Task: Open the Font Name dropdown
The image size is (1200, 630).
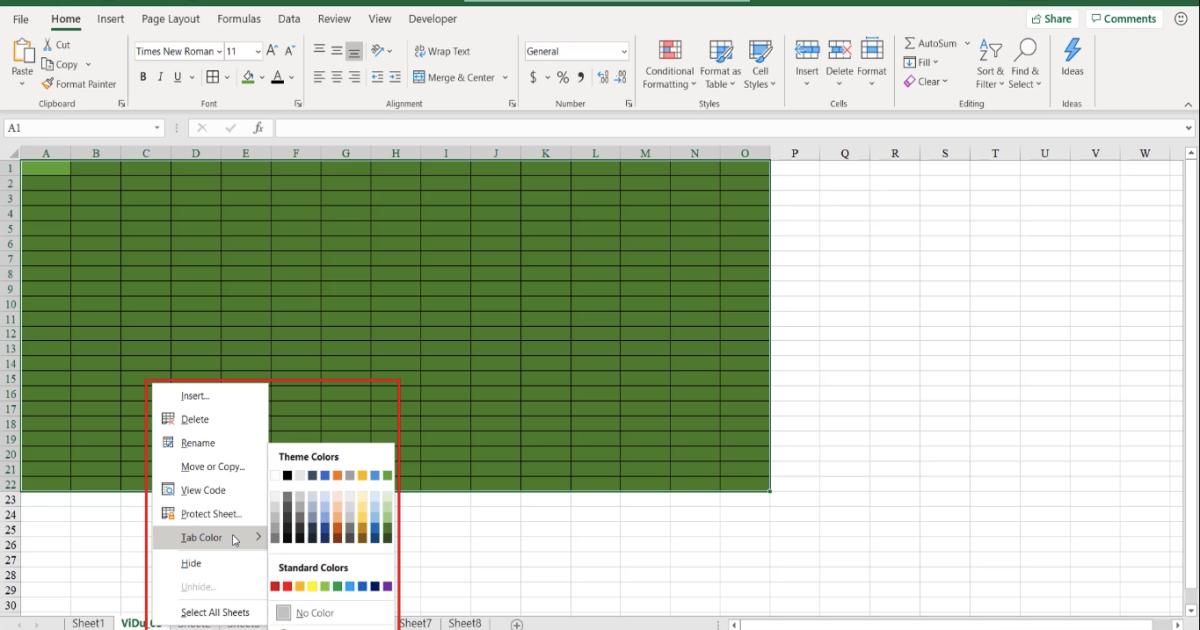Action: point(219,50)
